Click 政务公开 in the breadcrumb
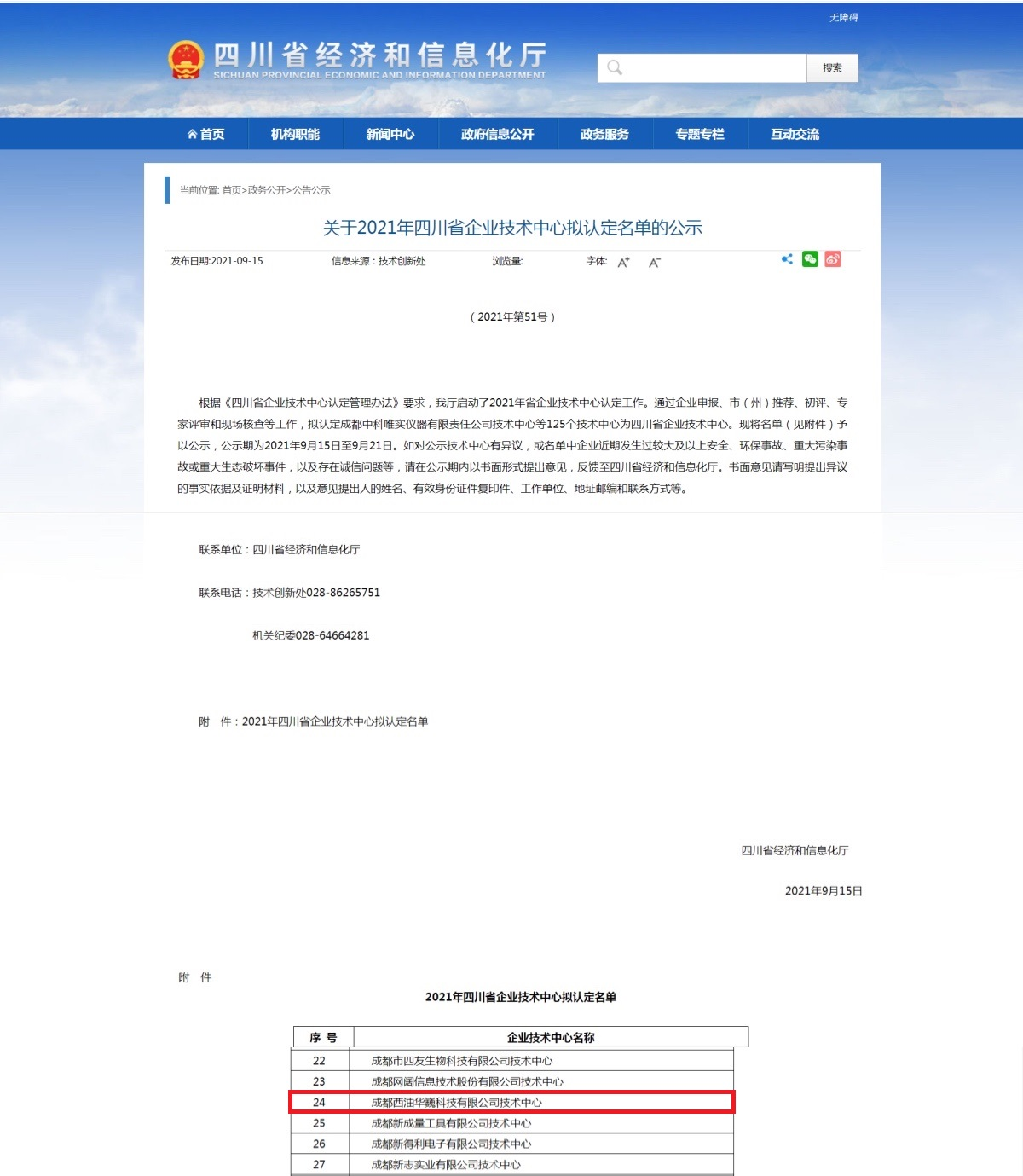This screenshot has width=1023, height=1176. click(x=267, y=190)
